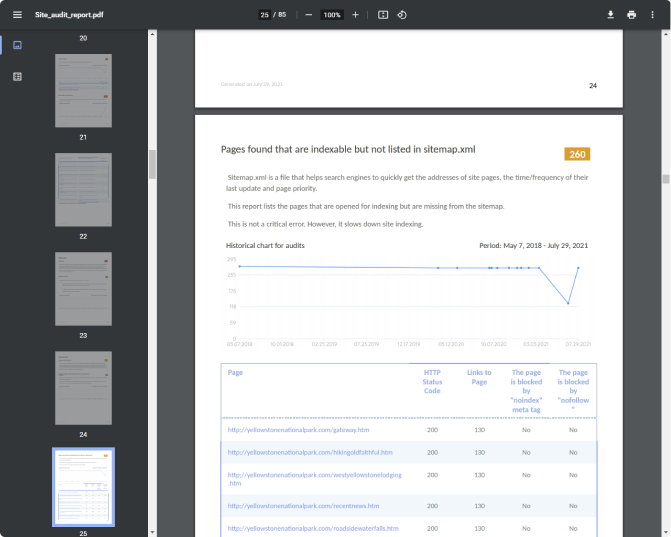The width and height of the screenshot is (671, 537).
Task: Go to page 24 thumbnail
Action: click(x=83, y=387)
